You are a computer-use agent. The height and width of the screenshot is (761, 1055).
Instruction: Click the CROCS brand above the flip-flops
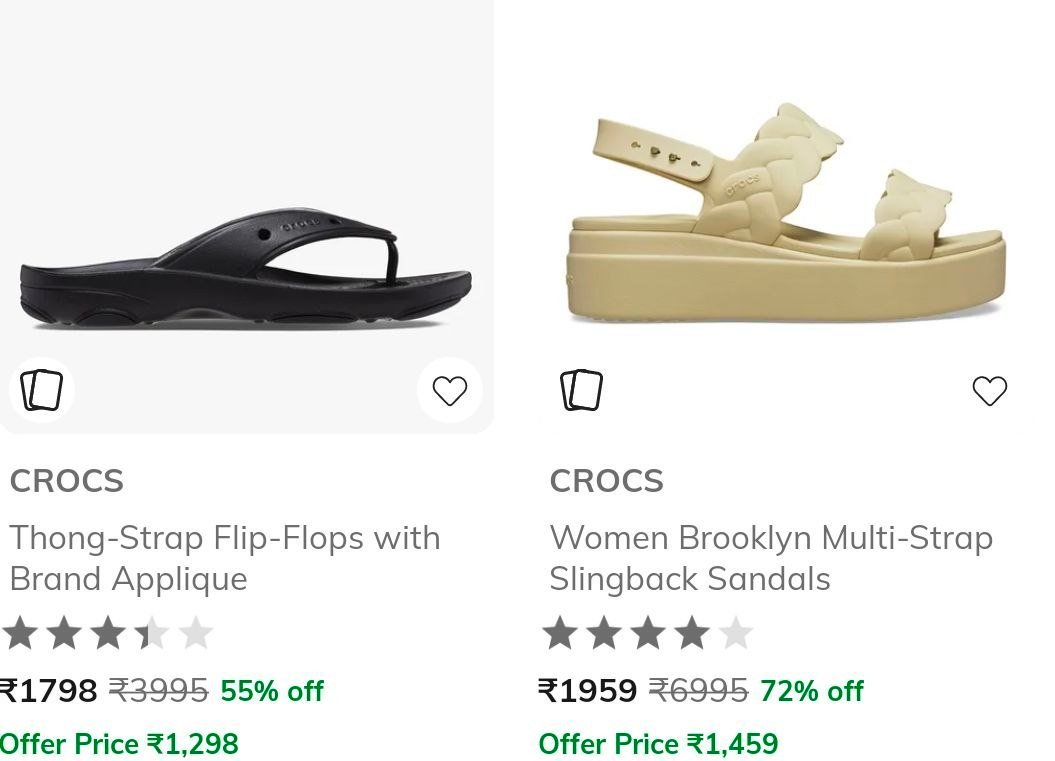point(67,481)
